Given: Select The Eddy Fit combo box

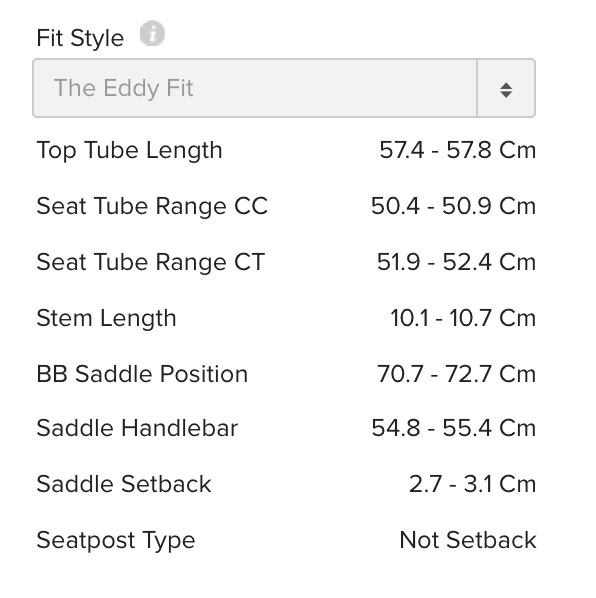Looking at the screenshot, I should tap(284, 88).
